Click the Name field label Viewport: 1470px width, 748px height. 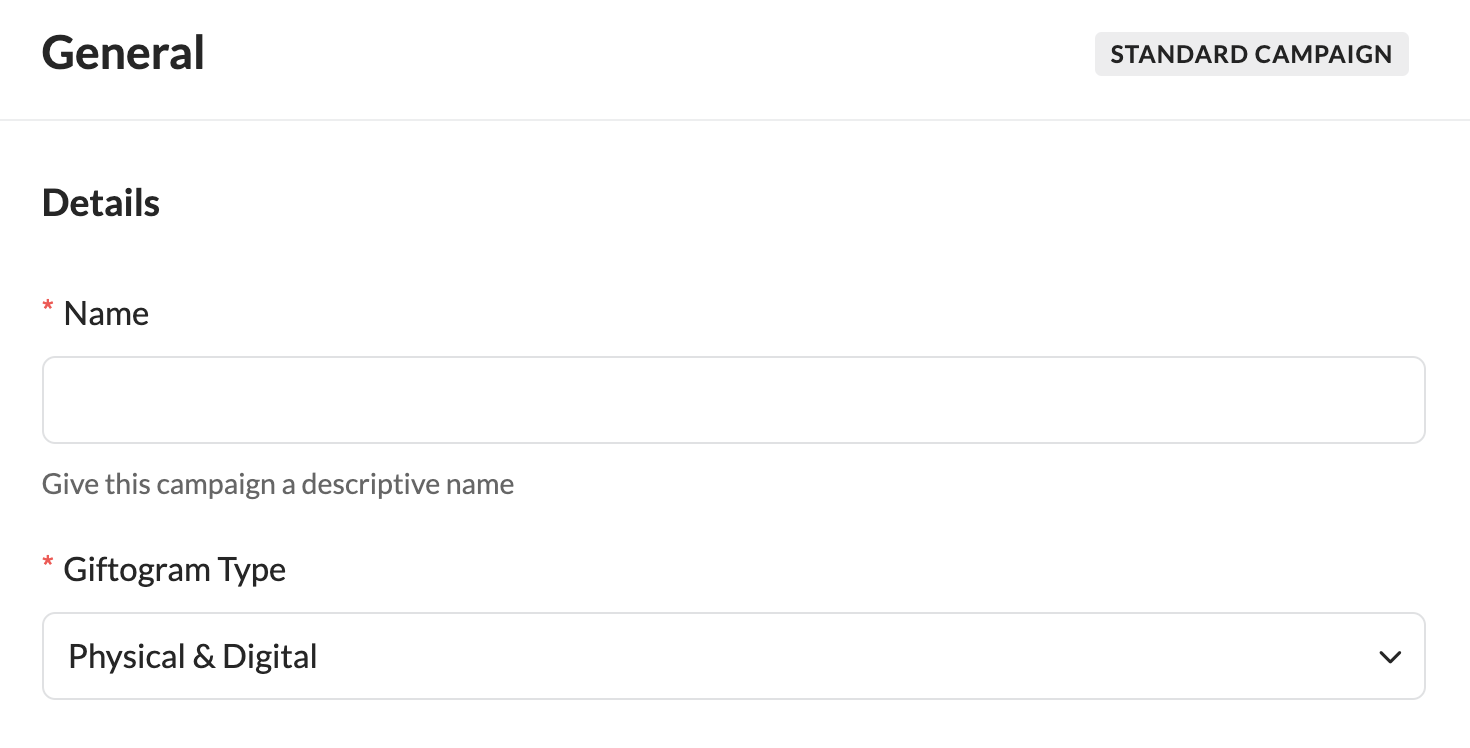(106, 314)
